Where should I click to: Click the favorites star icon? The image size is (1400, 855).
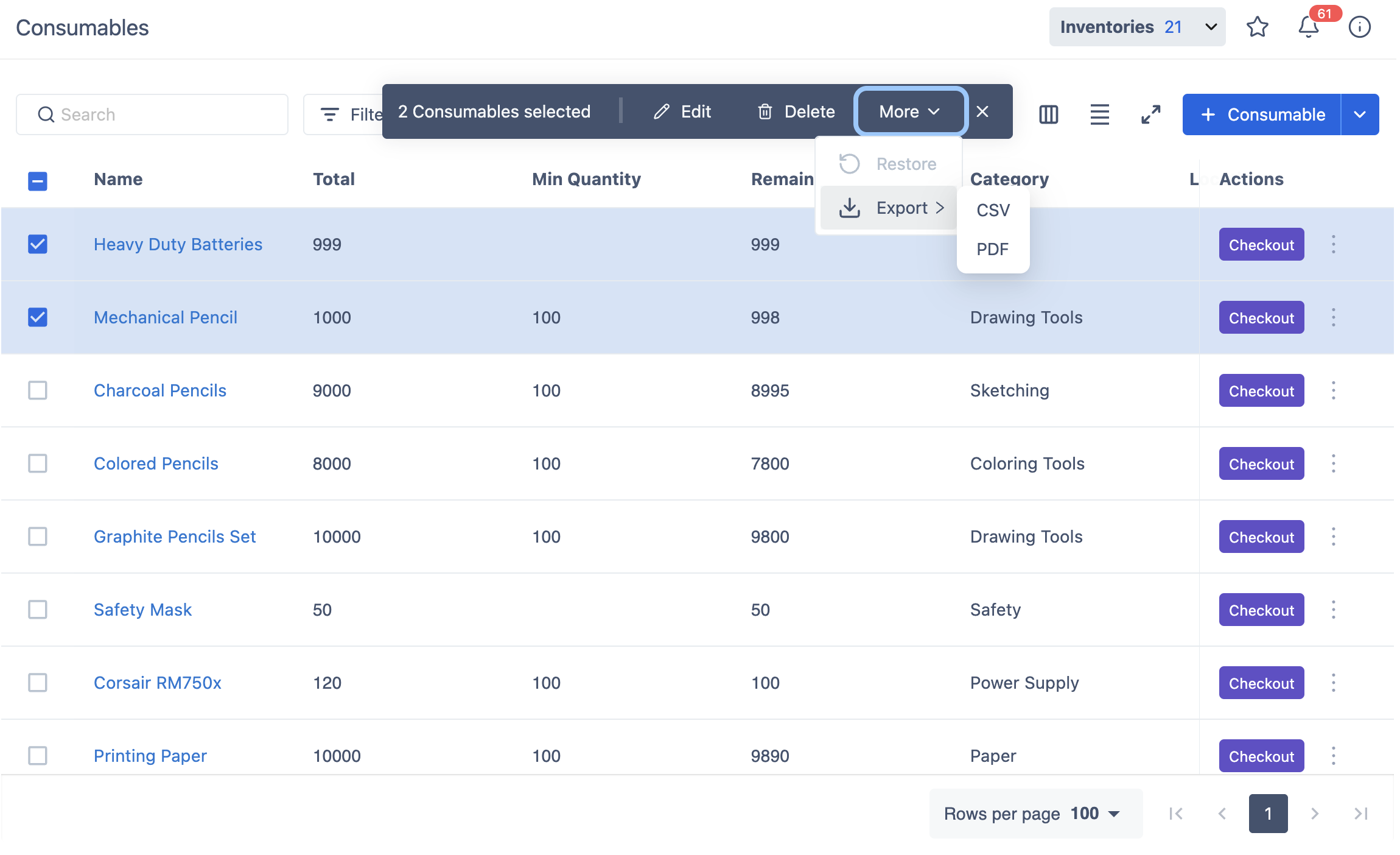1257,27
